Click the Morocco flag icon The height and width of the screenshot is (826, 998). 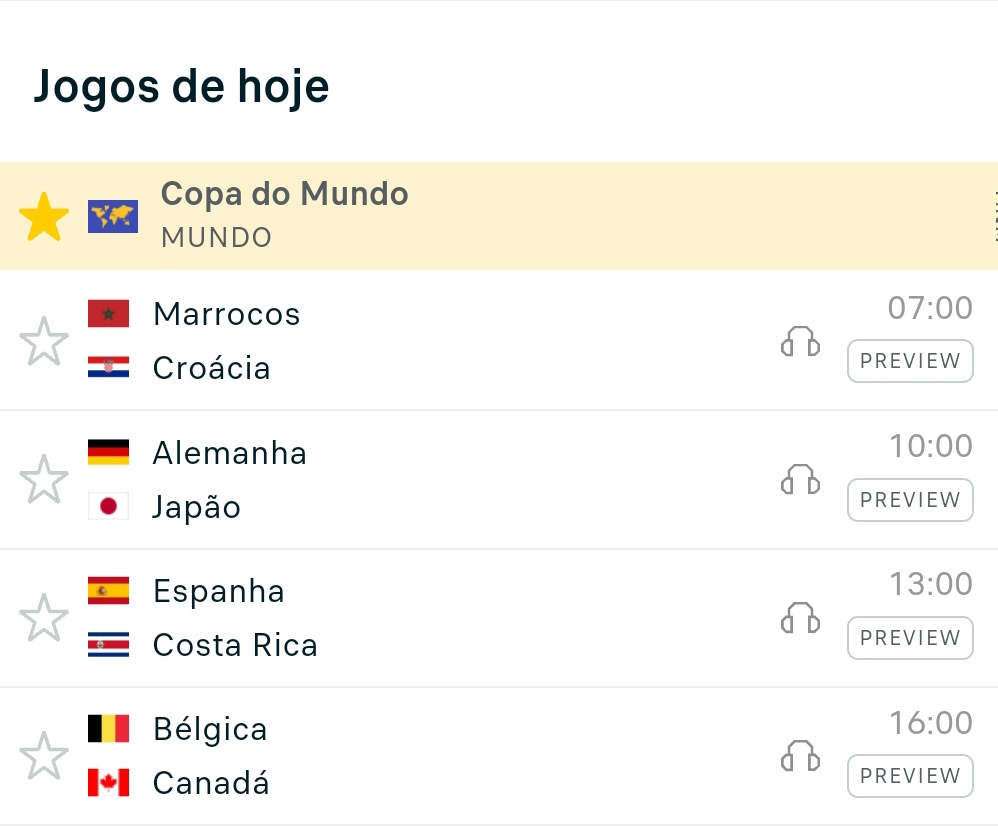click(x=108, y=314)
